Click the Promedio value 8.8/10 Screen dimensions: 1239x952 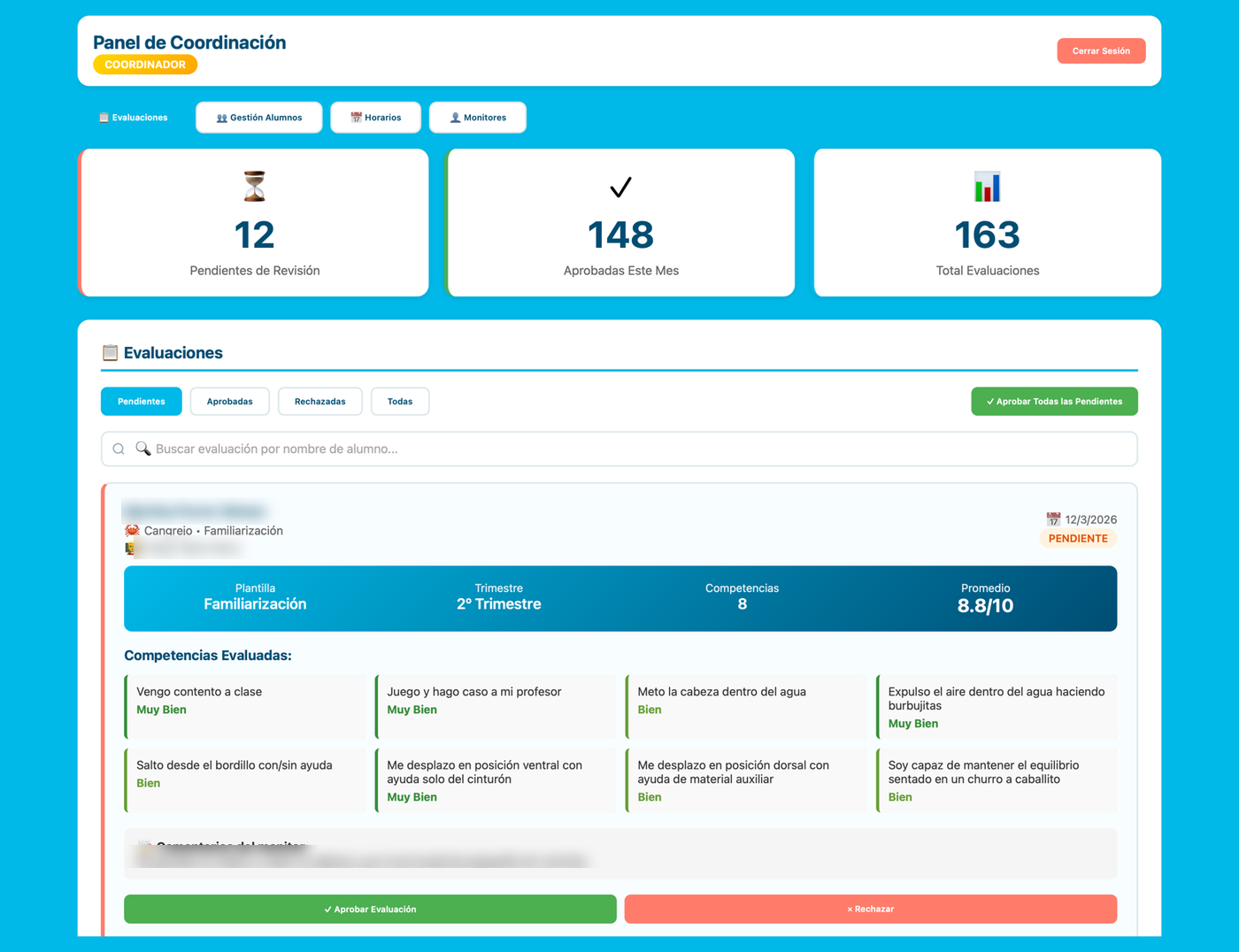985,606
